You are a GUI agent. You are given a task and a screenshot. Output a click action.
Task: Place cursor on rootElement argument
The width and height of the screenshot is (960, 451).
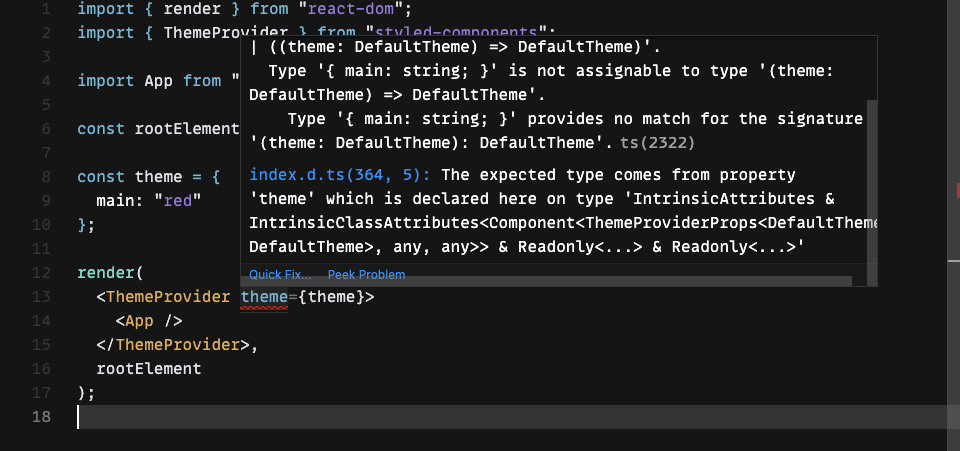[149, 369]
